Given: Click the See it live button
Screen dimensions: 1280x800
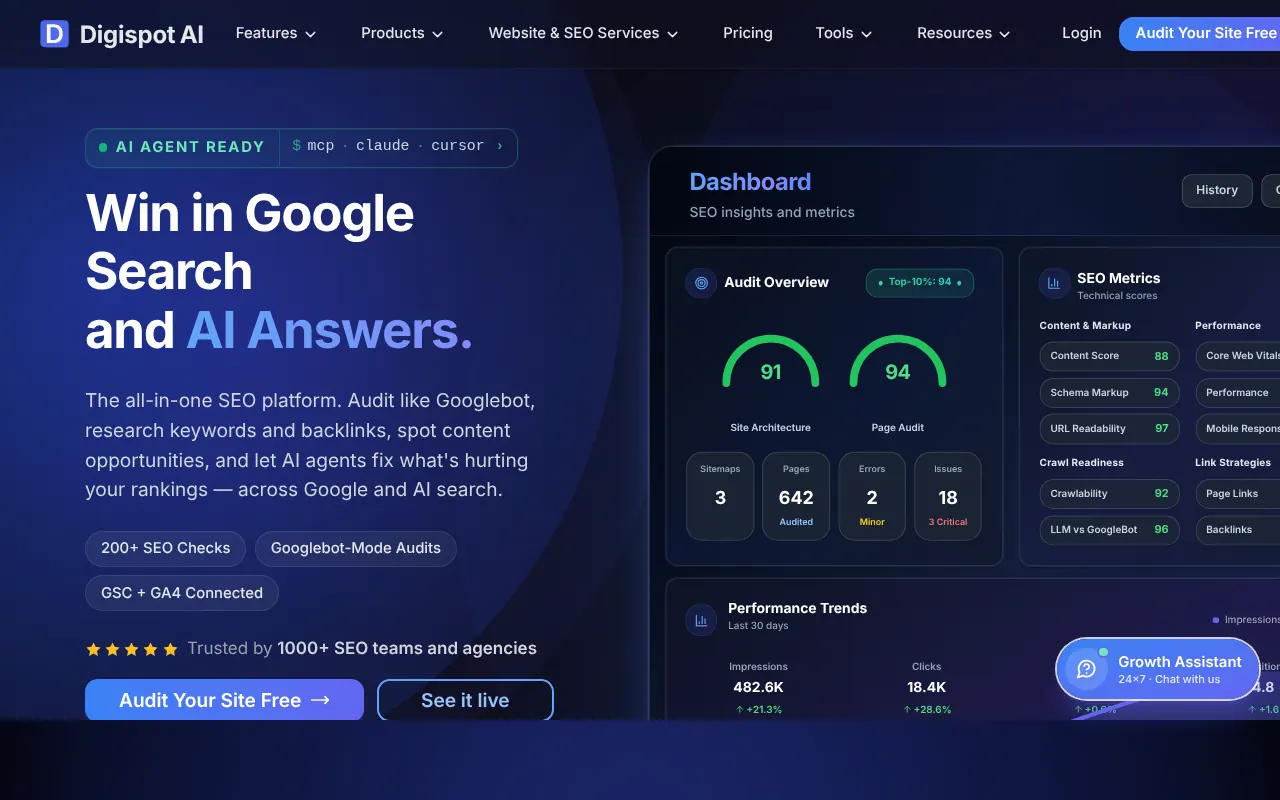Looking at the screenshot, I should coord(465,700).
